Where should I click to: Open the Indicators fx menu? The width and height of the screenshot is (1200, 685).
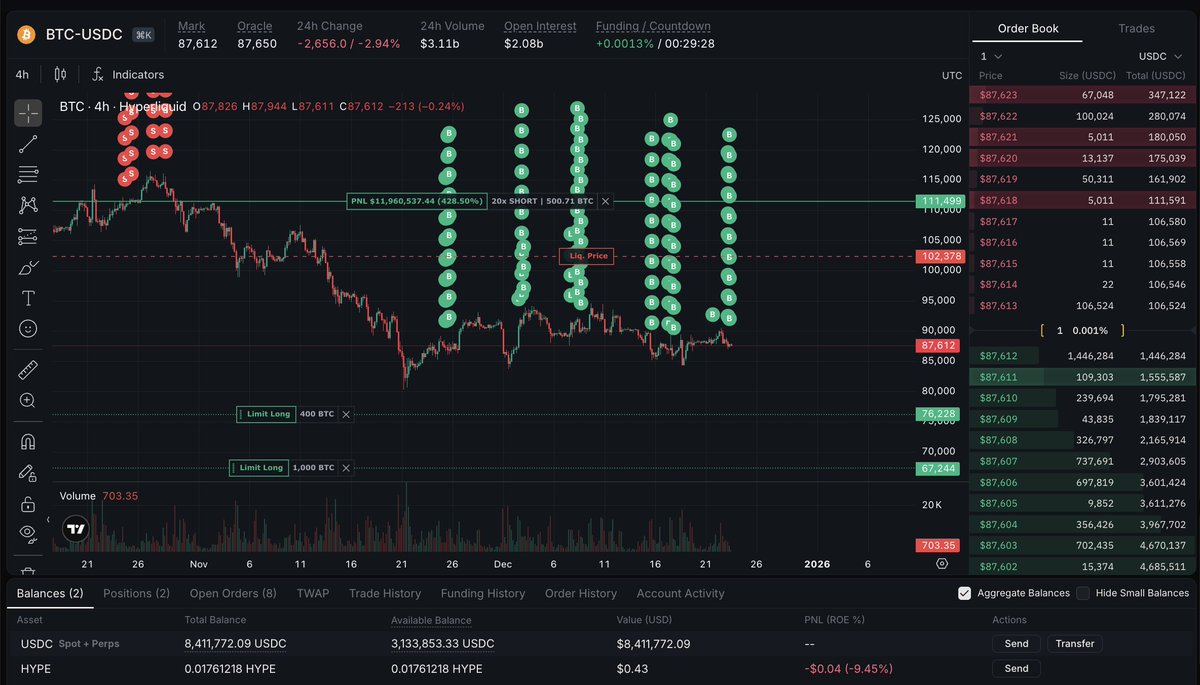pyautogui.click(x=128, y=74)
